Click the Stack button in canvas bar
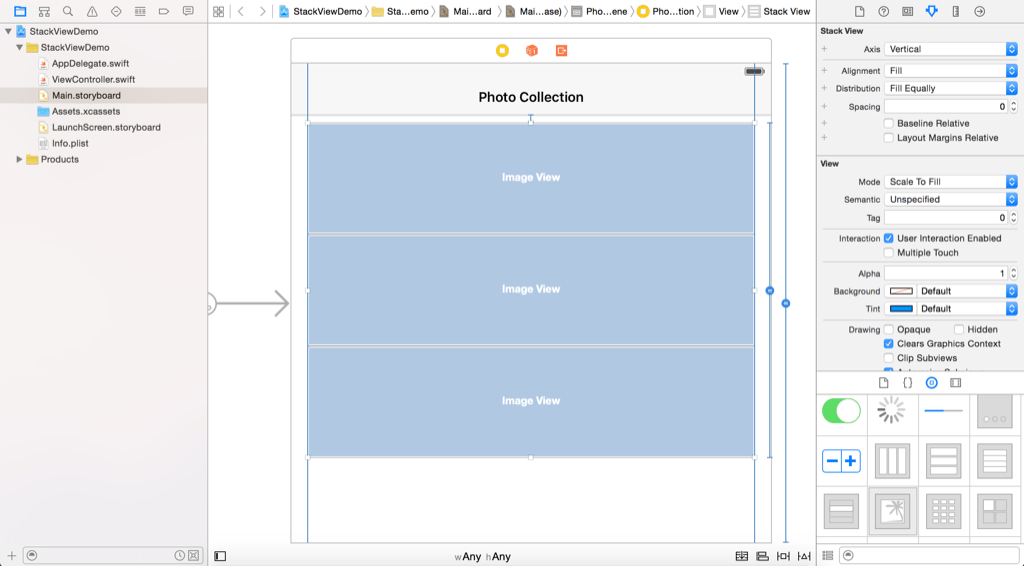 (x=741, y=556)
